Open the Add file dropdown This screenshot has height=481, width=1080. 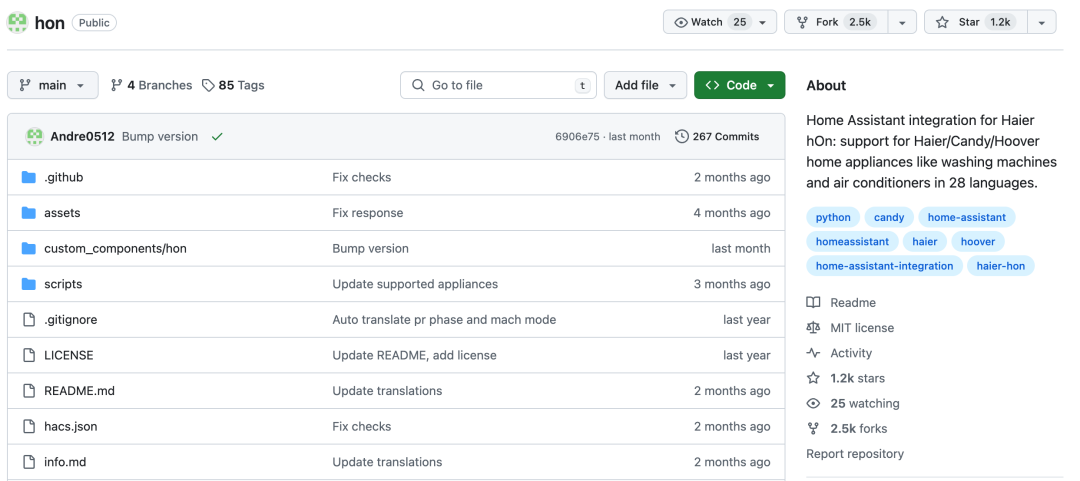645,85
